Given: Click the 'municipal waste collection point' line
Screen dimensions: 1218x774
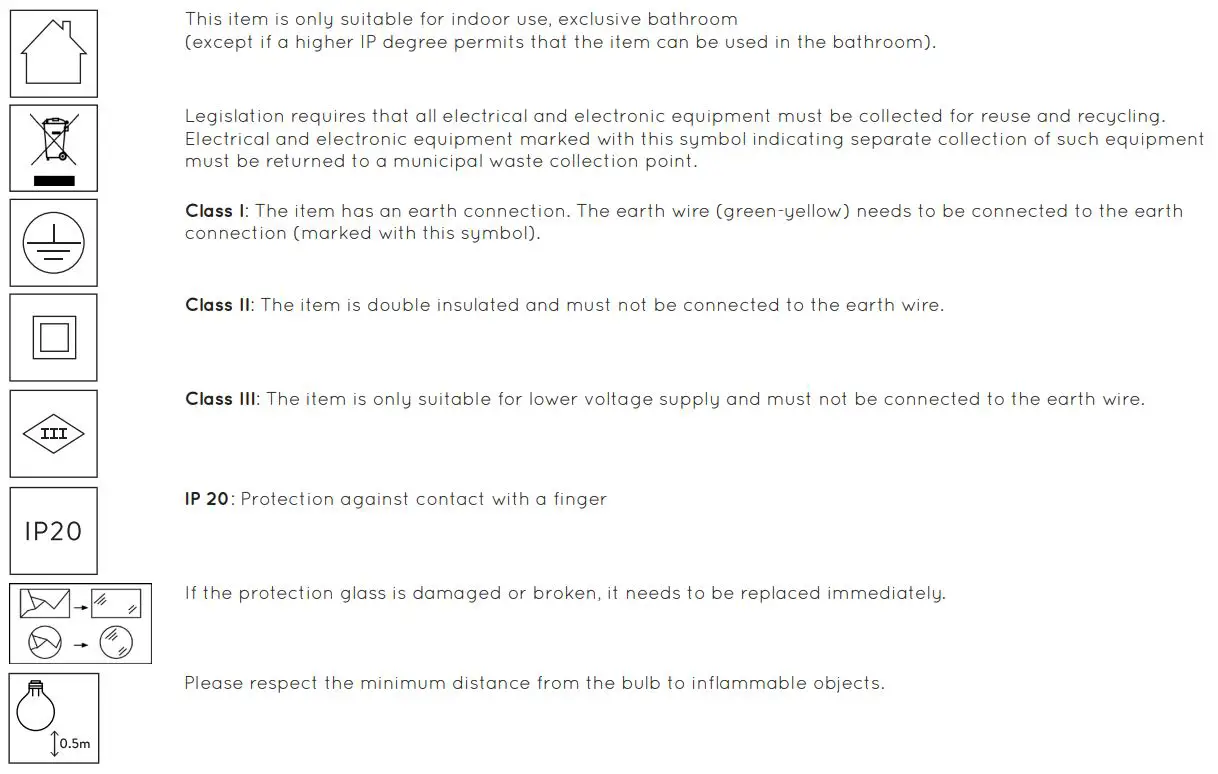Looking at the screenshot, I should pyautogui.click(x=440, y=161).
